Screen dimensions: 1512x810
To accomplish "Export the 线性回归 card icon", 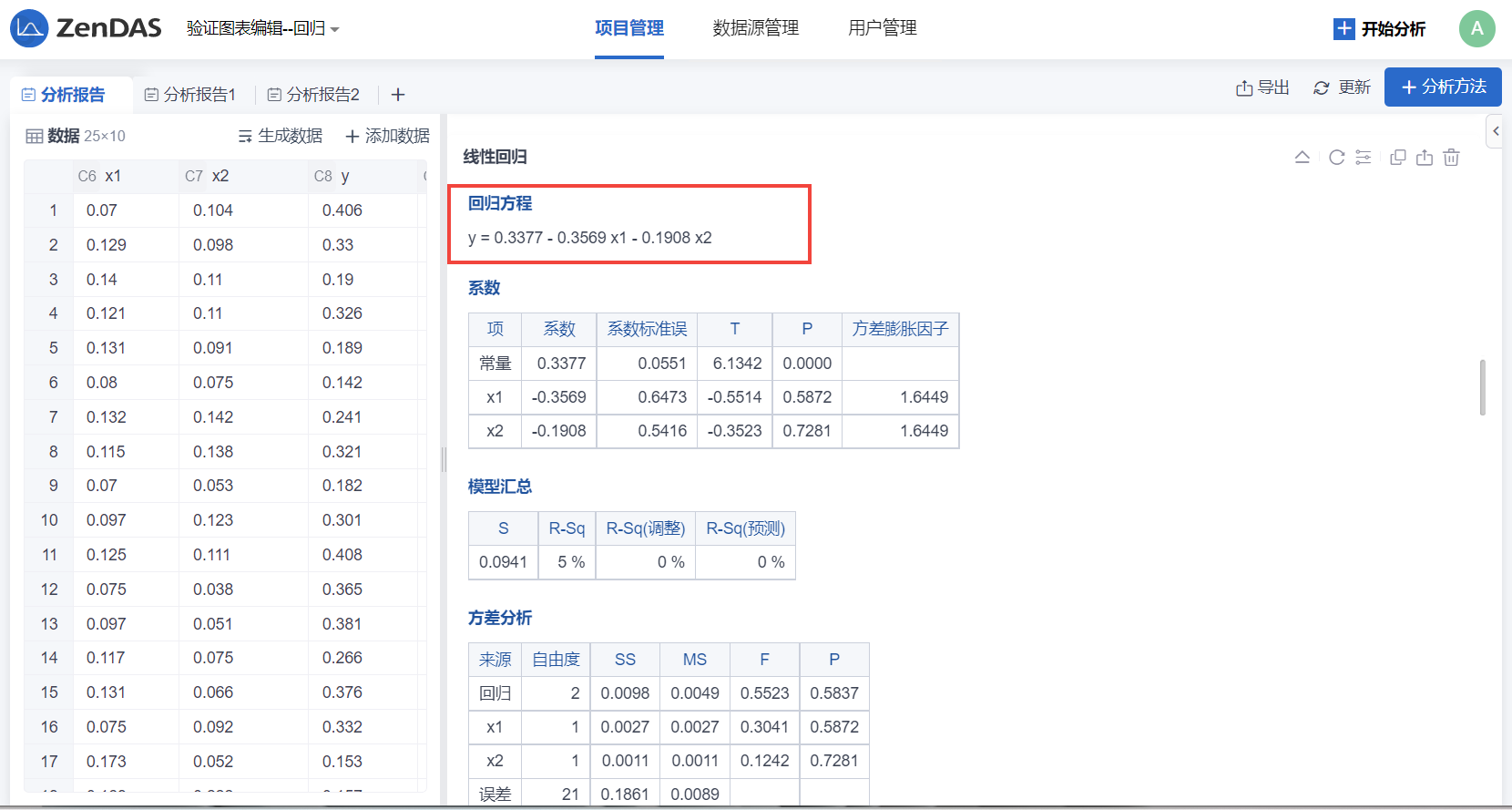I will pos(1425,157).
